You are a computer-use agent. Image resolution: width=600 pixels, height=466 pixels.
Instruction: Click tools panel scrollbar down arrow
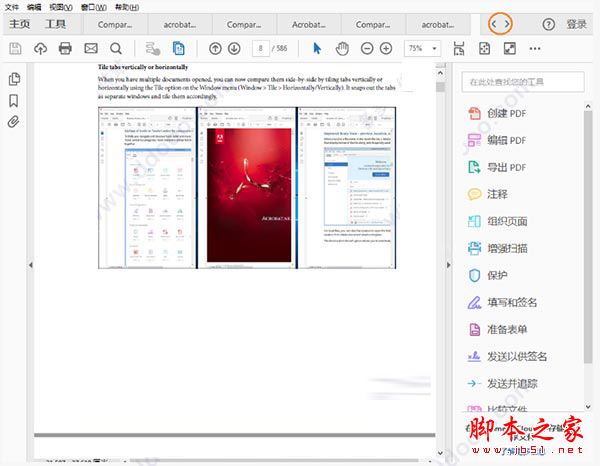pyautogui.click(x=588, y=407)
